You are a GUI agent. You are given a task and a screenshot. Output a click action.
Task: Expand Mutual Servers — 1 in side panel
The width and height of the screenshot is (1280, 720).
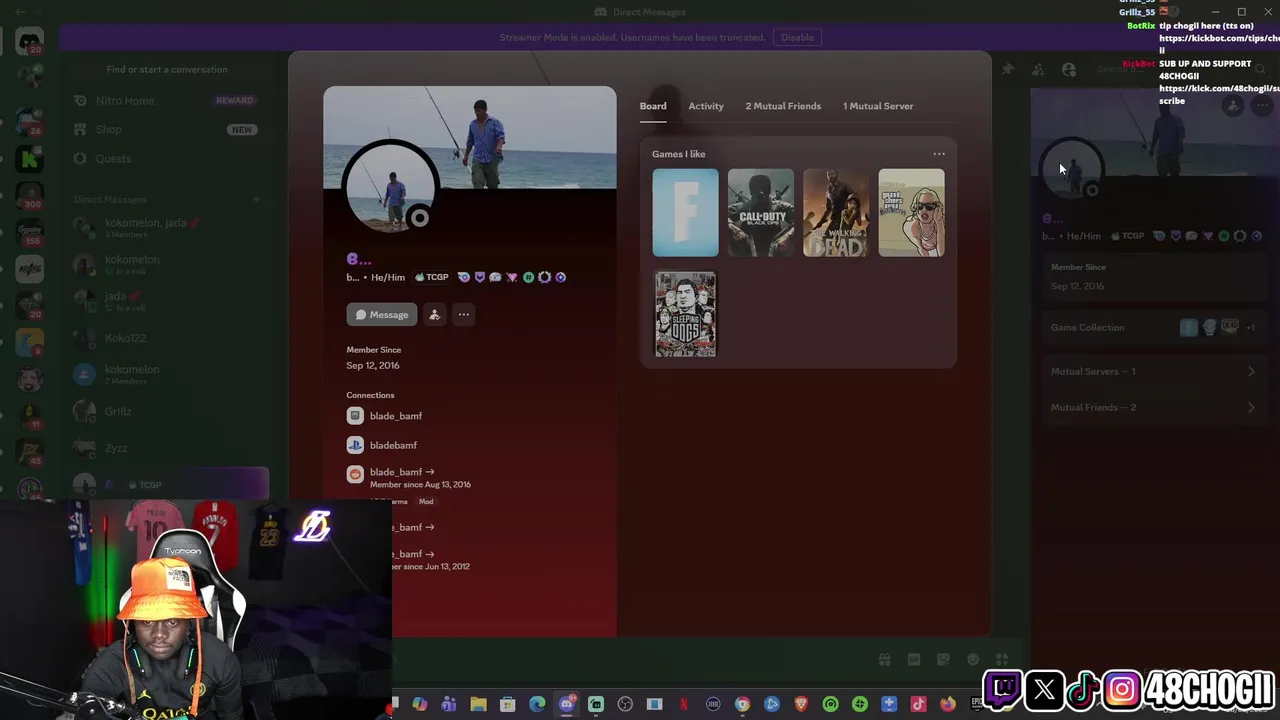click(1152, 372)
